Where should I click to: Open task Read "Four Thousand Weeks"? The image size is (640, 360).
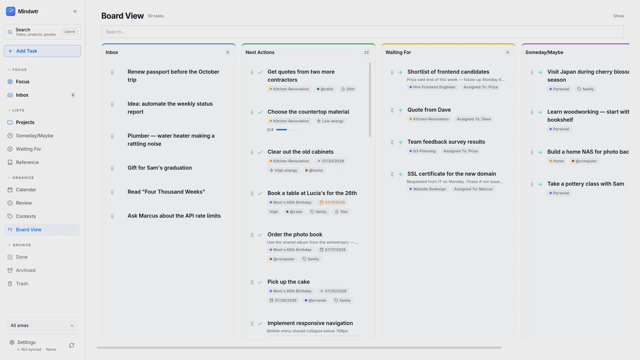(x=166, y=192)
